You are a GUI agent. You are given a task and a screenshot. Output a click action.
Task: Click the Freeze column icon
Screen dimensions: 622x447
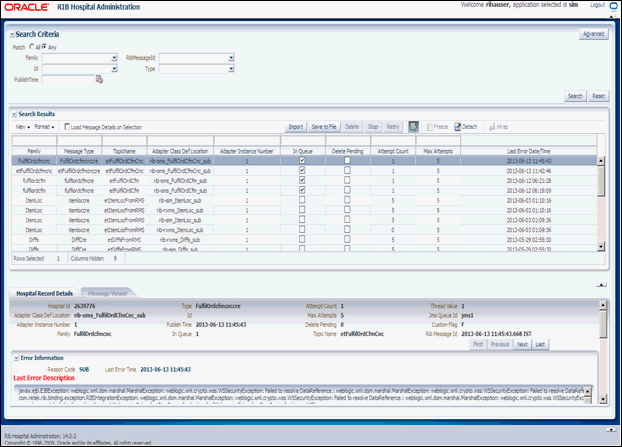(429, 127)
